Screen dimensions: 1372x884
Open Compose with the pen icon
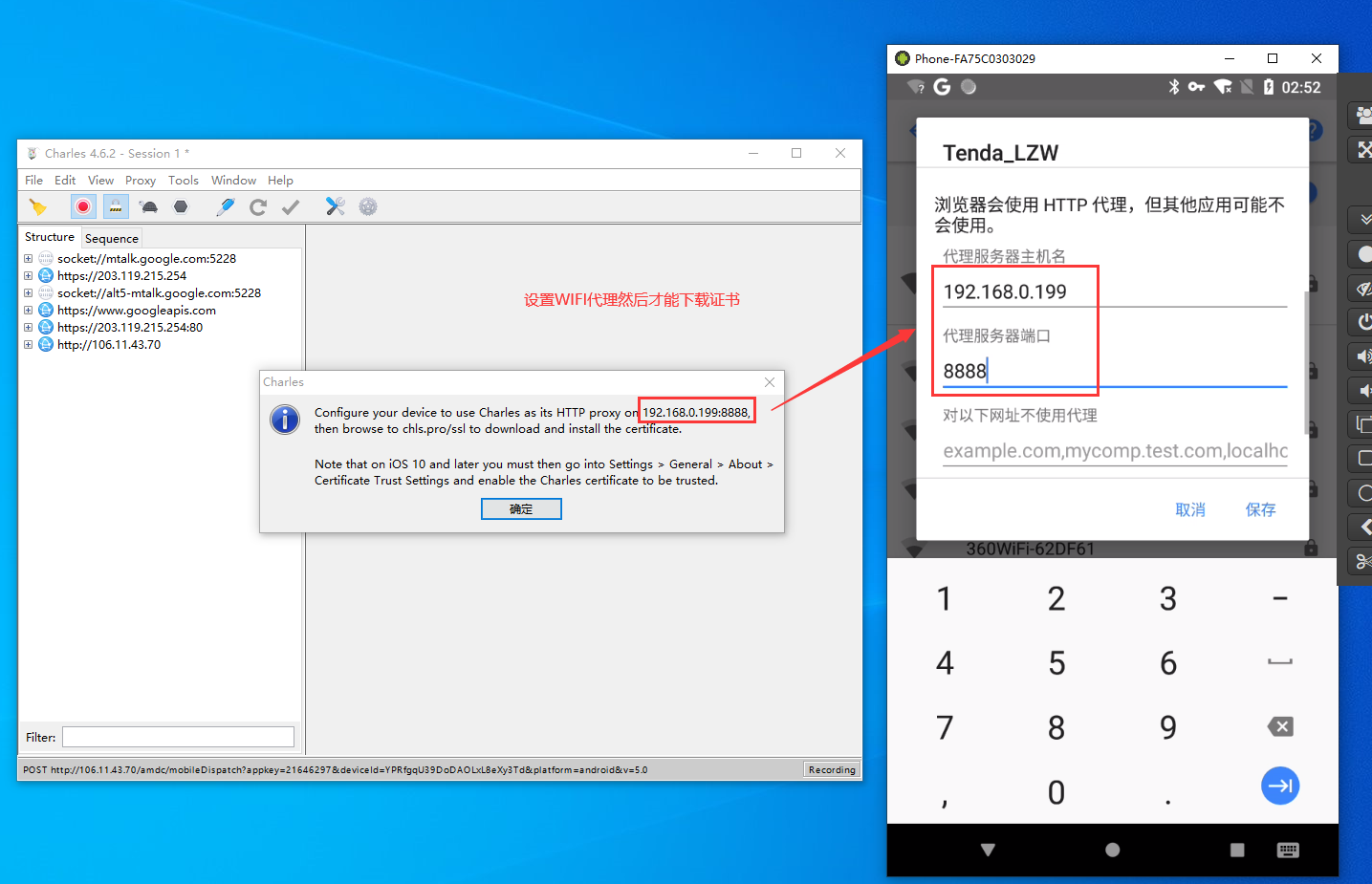(226, 207)
